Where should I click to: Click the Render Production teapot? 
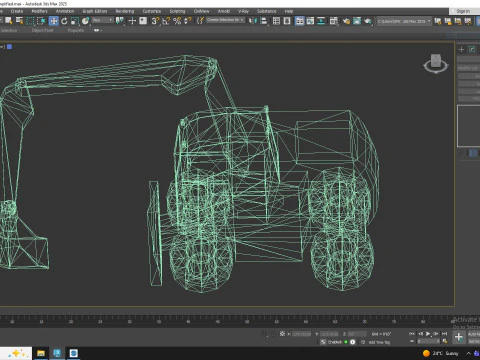click(368, 21)
